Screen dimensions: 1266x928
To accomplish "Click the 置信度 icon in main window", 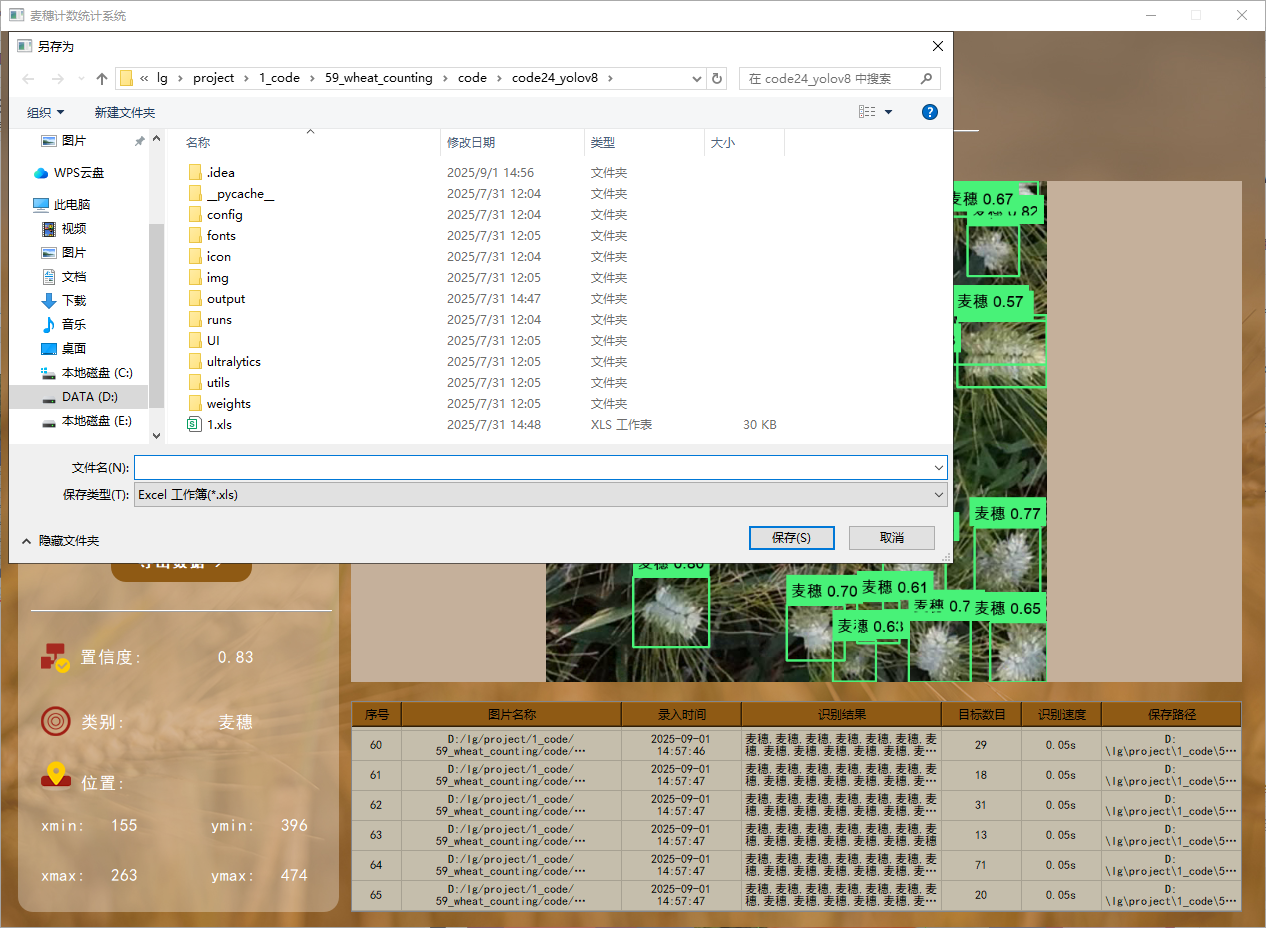I will point(55,657).
